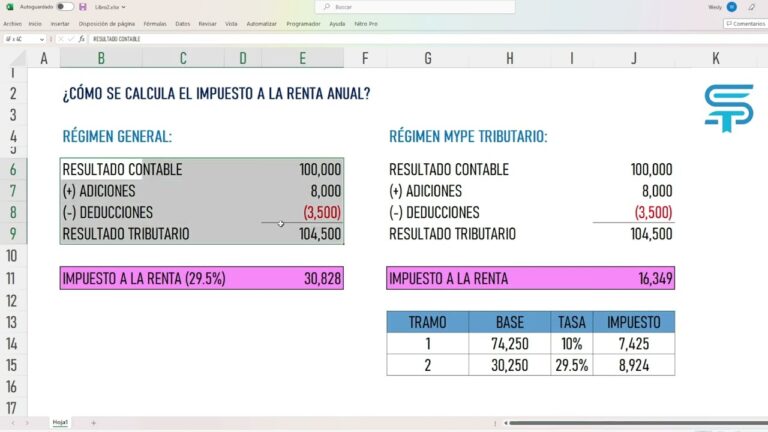This screenshot has width=768, height=432.
Task: Click 'IMPUESTO A LA RENTA (29.5%)' cell
Action: click(144, 279)
